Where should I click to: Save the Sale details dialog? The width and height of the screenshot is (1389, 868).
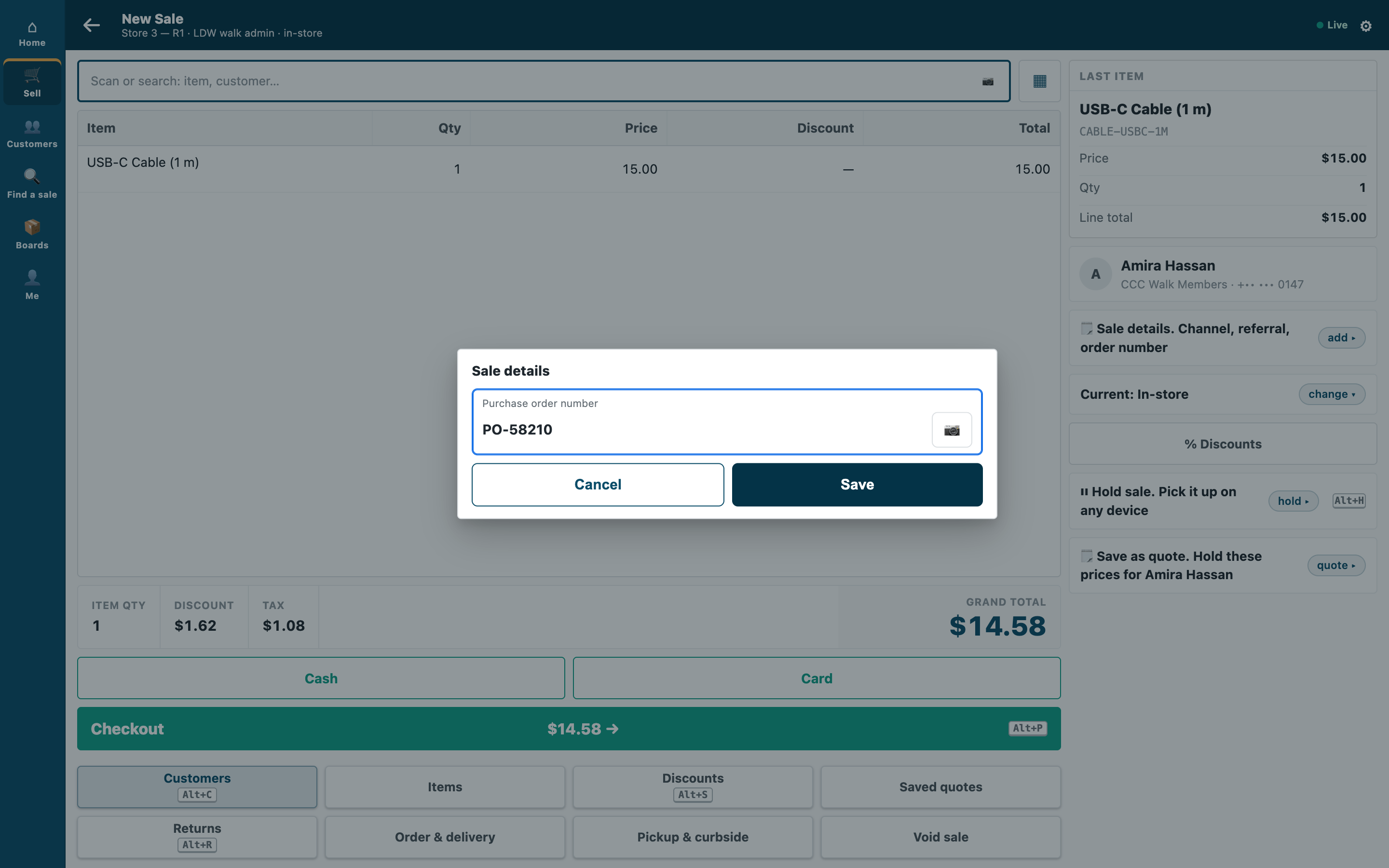(x=857, y=485)
